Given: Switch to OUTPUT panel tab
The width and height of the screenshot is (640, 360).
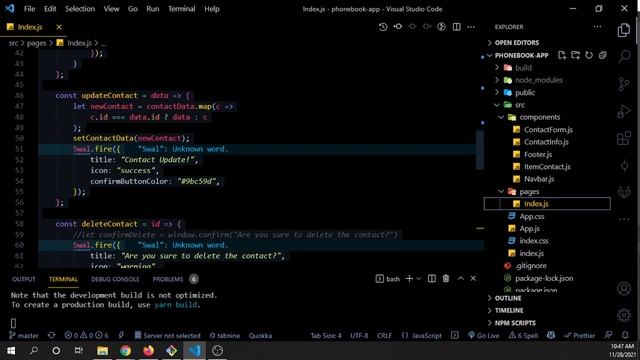Looking at the screenshot, I should click(x=24, y=279).
